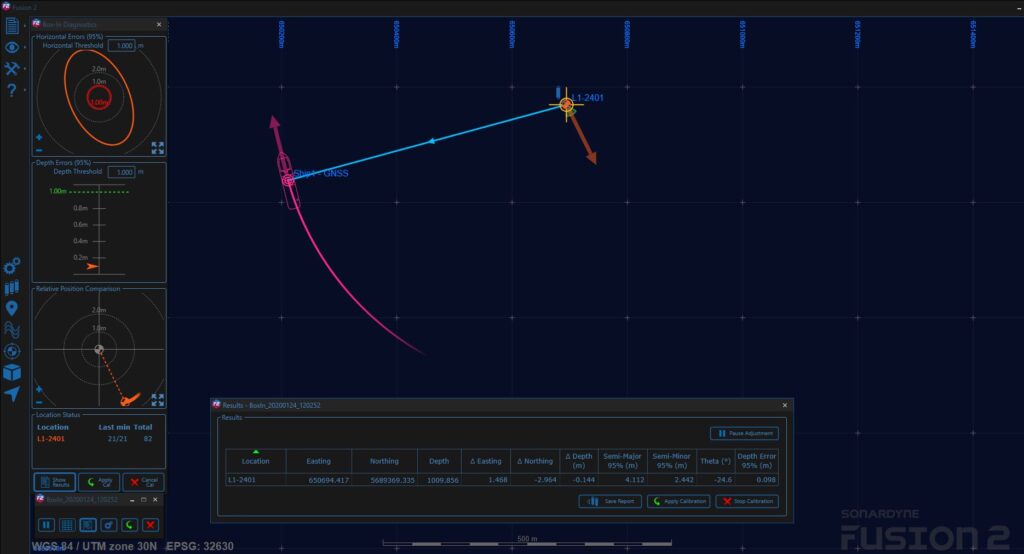Image resolution: width=1024 pixels, height=554 pixels.
Task: Open the question mark help icon
Action: tap(12, 90)
